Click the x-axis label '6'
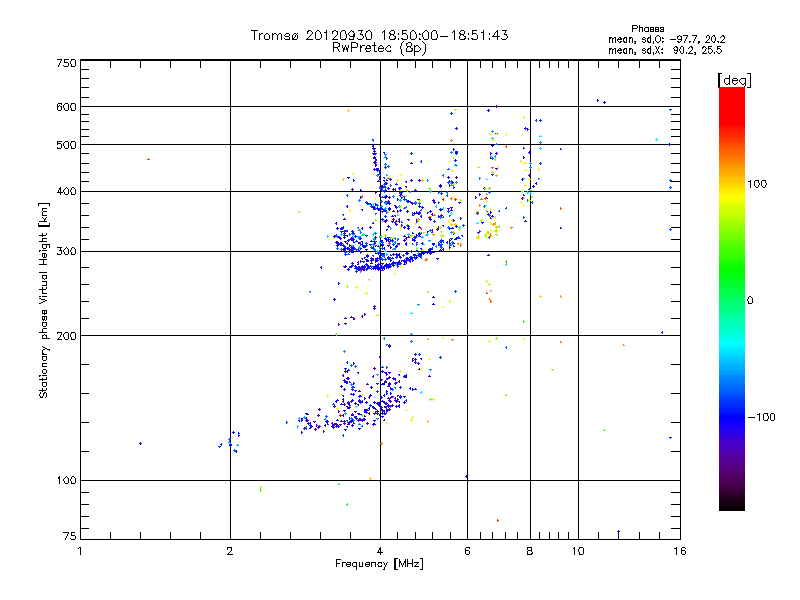This screenshot has width=800, height=600. pos(467,551)
